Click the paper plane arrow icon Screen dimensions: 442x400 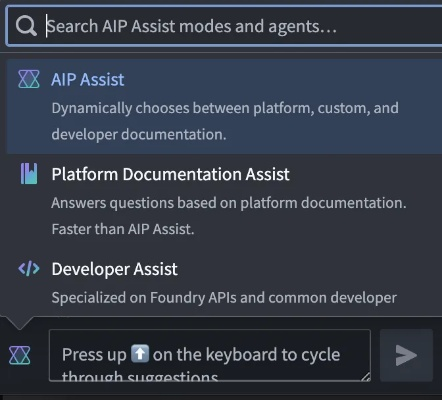pyautogui.click(x=406, y=355)
